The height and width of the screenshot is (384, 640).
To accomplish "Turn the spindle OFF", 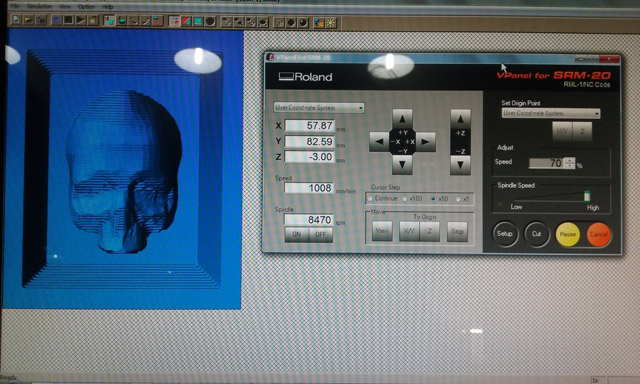I will tap(321, 234).
